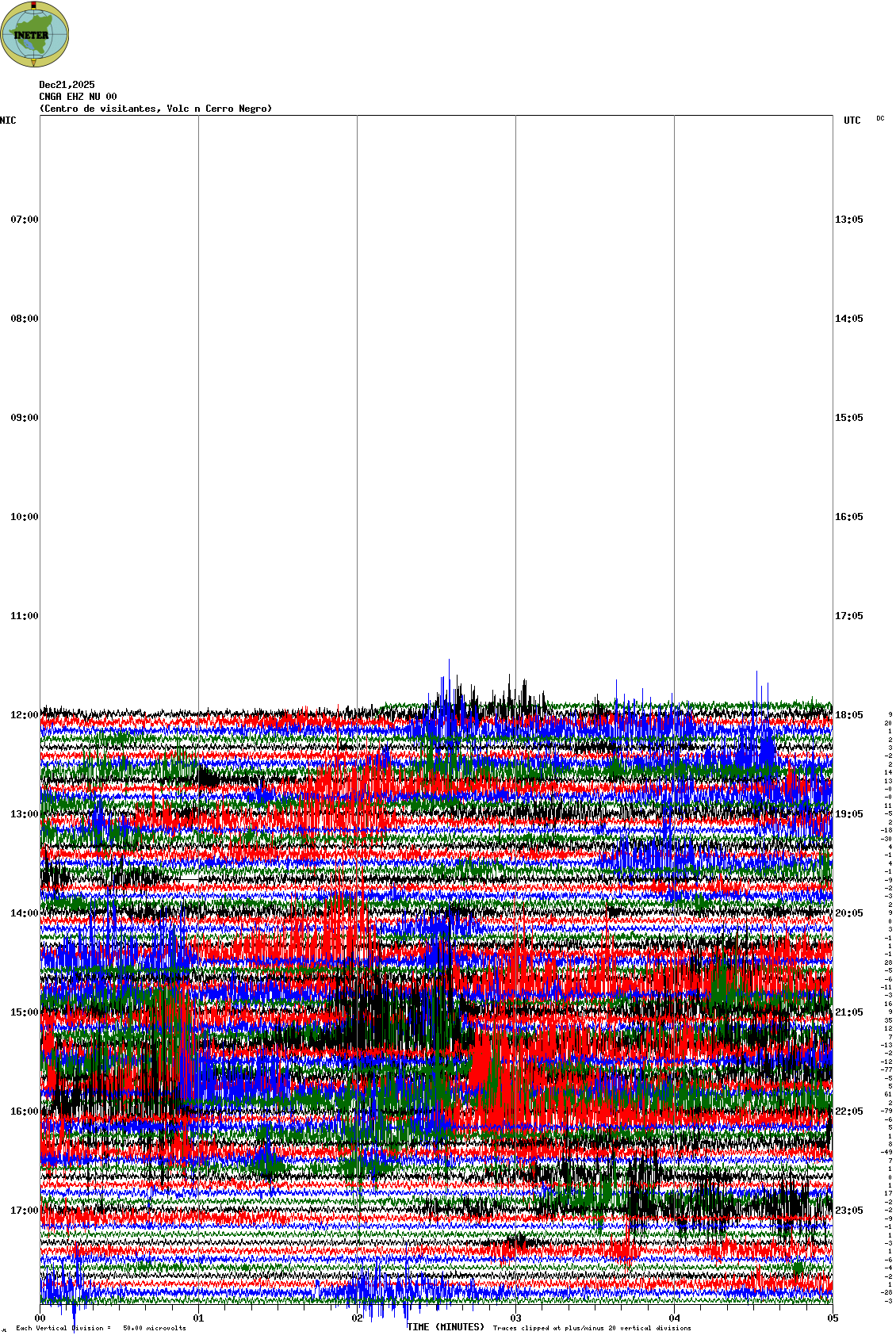Image resolution: width=896 pixels, height=1339 pixels.
Task: Click the 18:05 UTC time label
Action: click(x=848, y=715)
